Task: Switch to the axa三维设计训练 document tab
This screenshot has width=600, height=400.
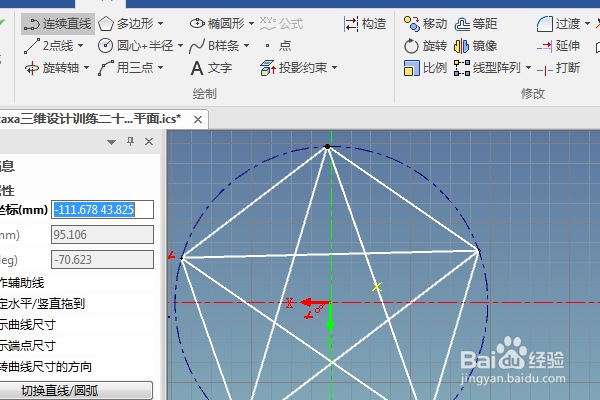Action: (x=90, y=119)
